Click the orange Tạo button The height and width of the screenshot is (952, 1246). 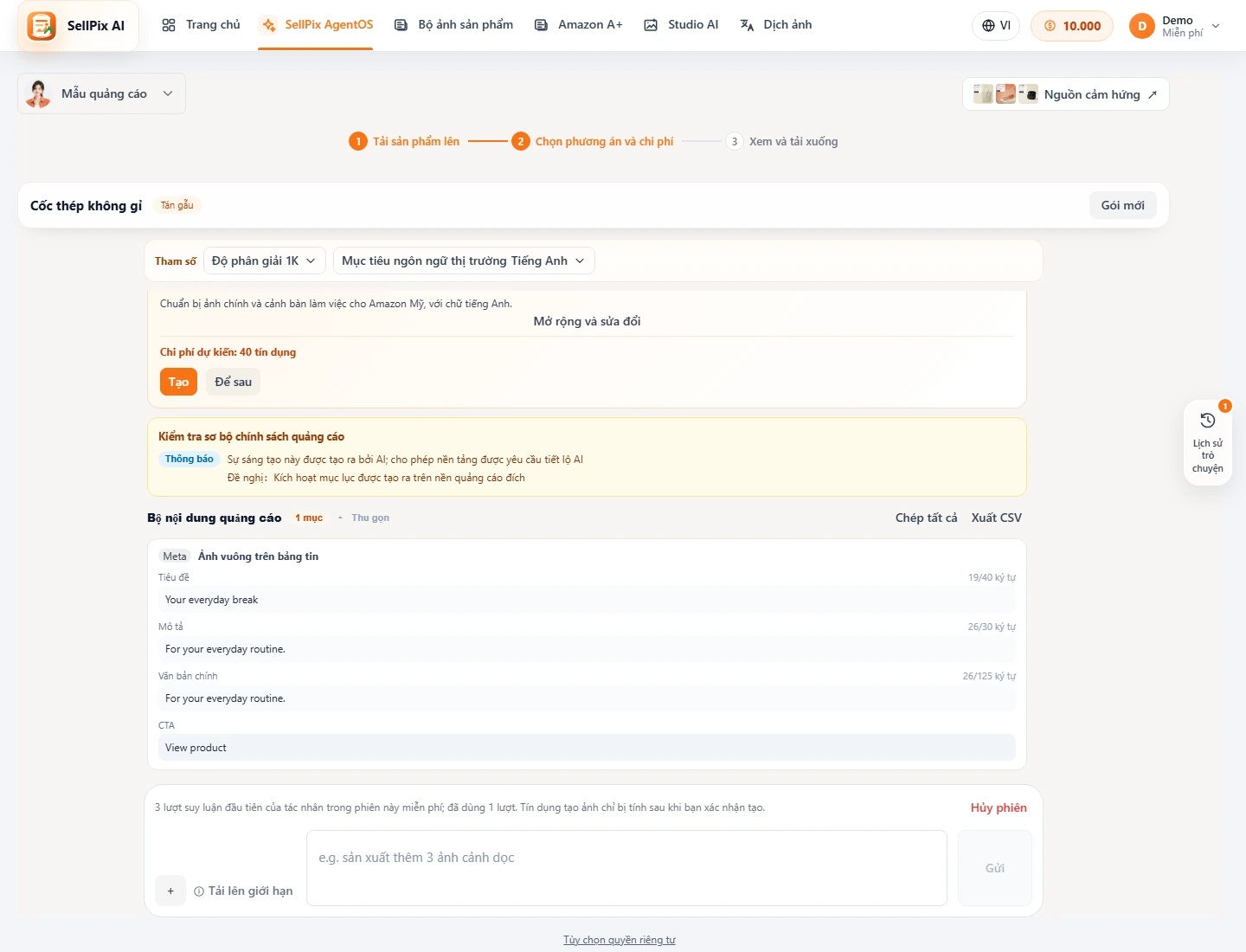(178, 382)
